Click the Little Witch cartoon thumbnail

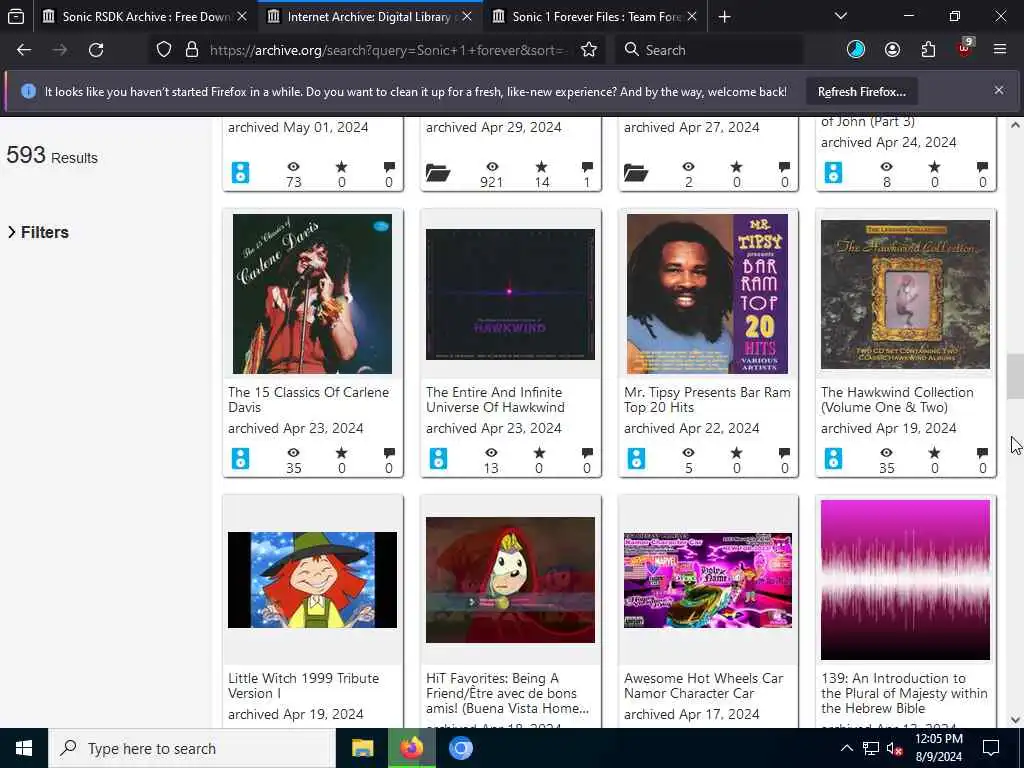(x=312, y=580)
